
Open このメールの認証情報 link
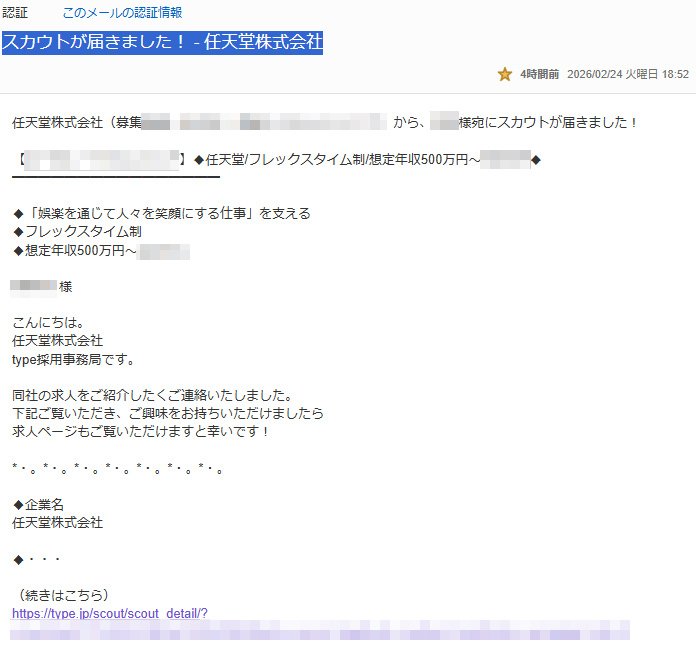[123, 12]
